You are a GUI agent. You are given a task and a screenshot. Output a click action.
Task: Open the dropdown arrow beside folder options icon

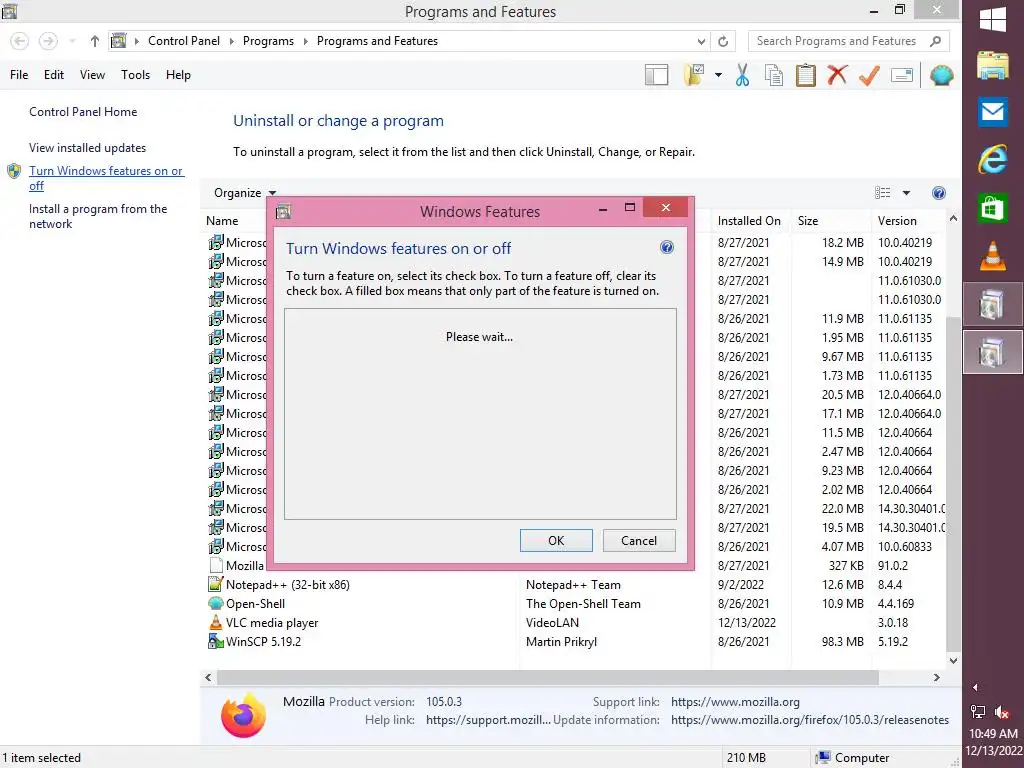click(x=718, y=75)
